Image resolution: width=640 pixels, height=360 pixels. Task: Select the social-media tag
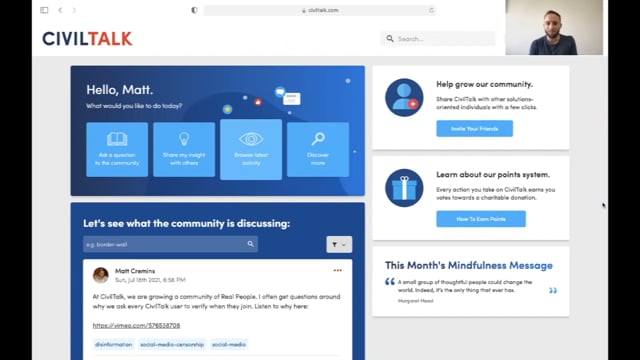pos(229,344)
